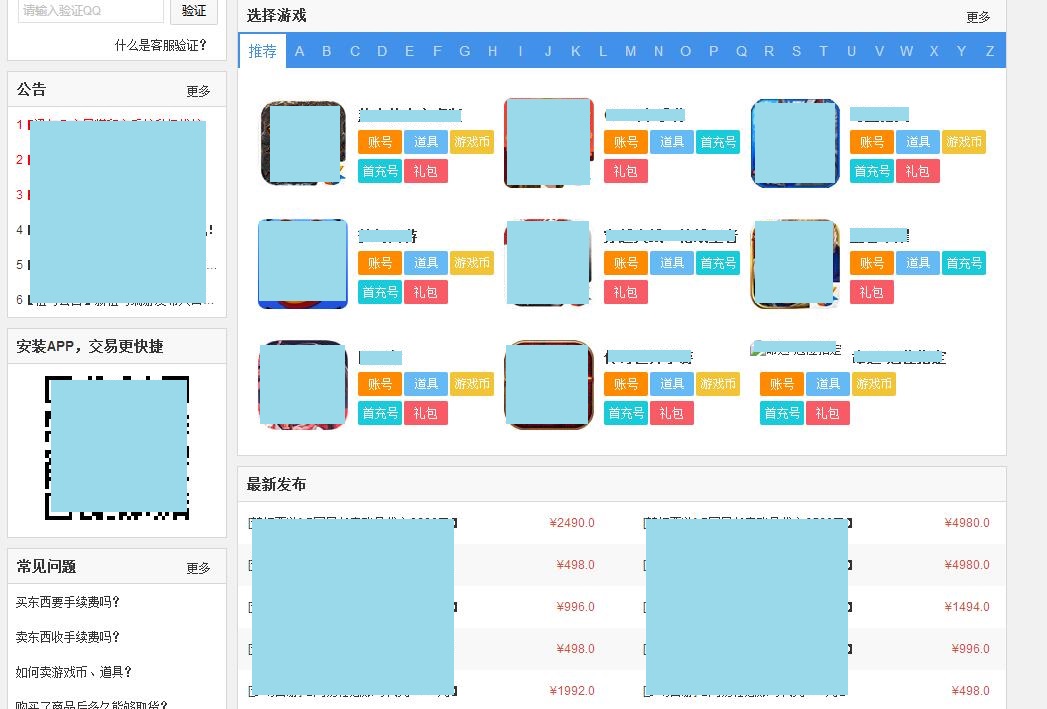Select letter M game filter tab

[x=630, y=51]
